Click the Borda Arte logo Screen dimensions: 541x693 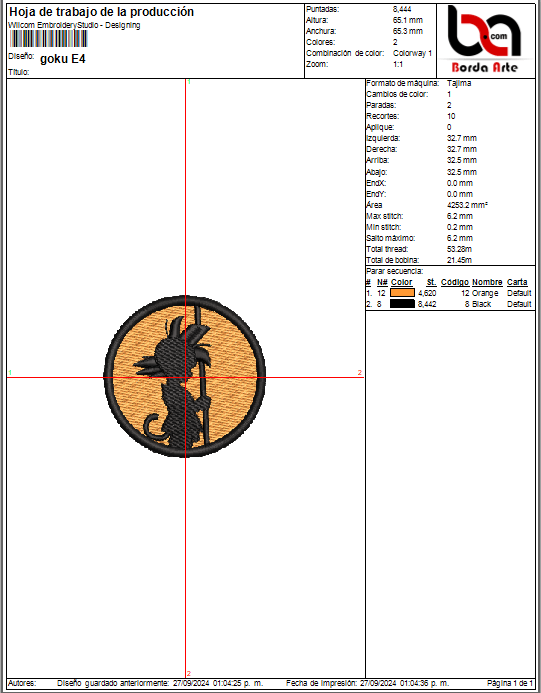pyautogui.click(x=485, y=39)
